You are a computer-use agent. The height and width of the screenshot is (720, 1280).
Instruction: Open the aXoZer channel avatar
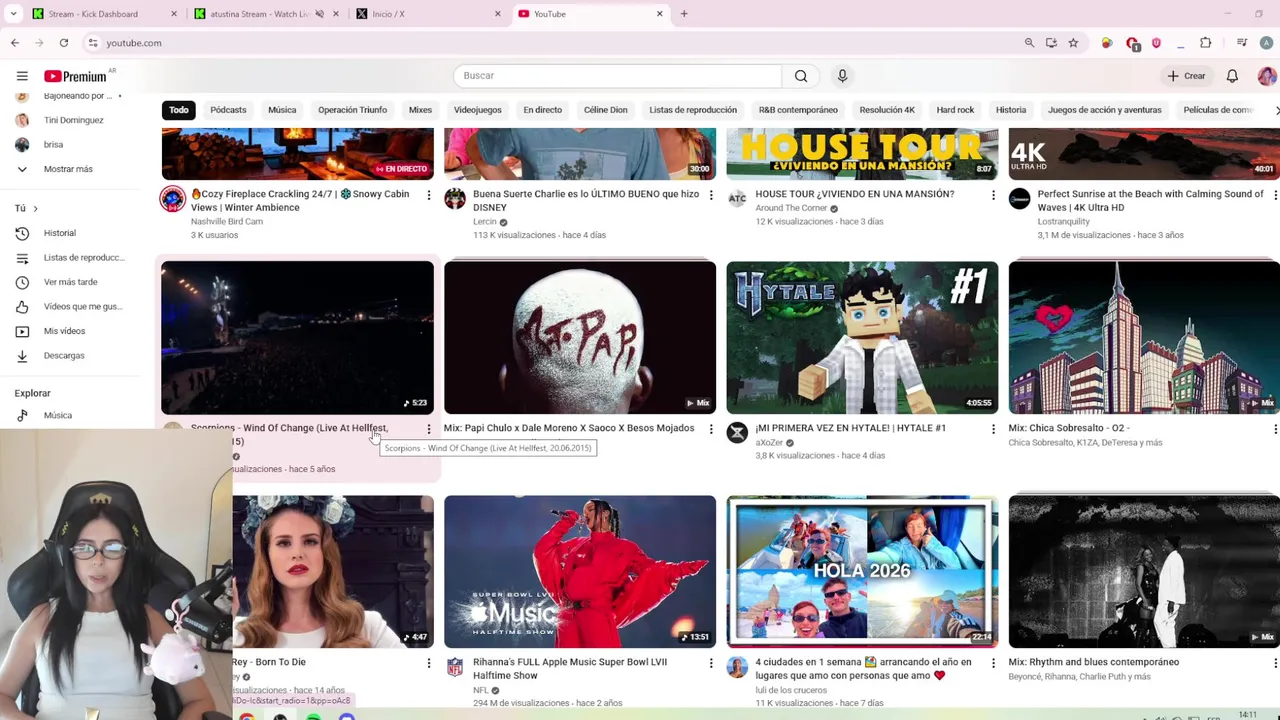click(737, 432)
